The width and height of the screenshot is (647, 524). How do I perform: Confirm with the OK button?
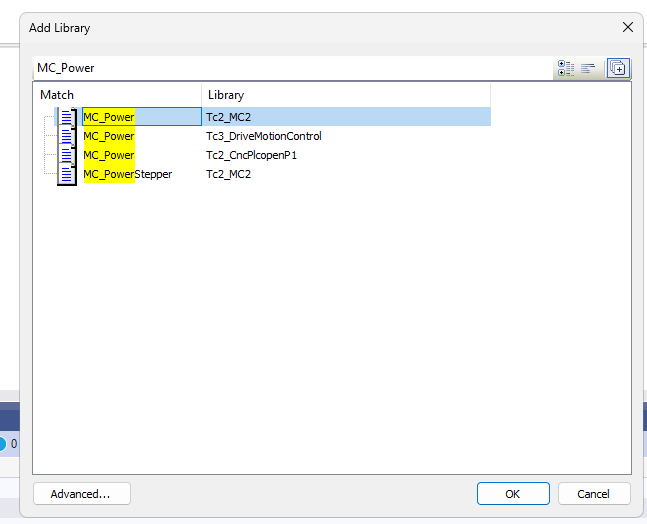click(513, 494)
